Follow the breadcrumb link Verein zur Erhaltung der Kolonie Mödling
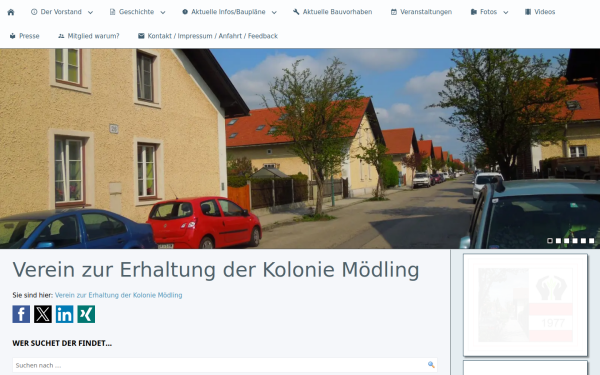600x375 pixels. pos(119,295)
